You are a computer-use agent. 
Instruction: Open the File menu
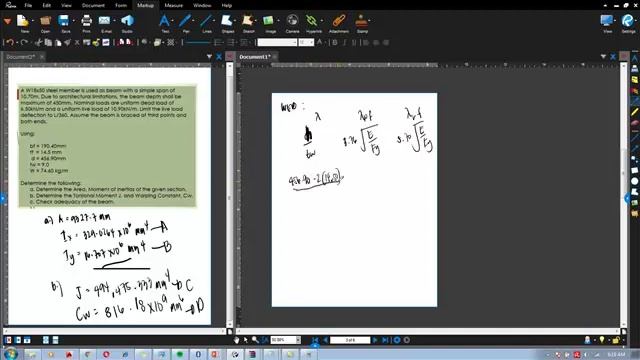click(28, 5)
